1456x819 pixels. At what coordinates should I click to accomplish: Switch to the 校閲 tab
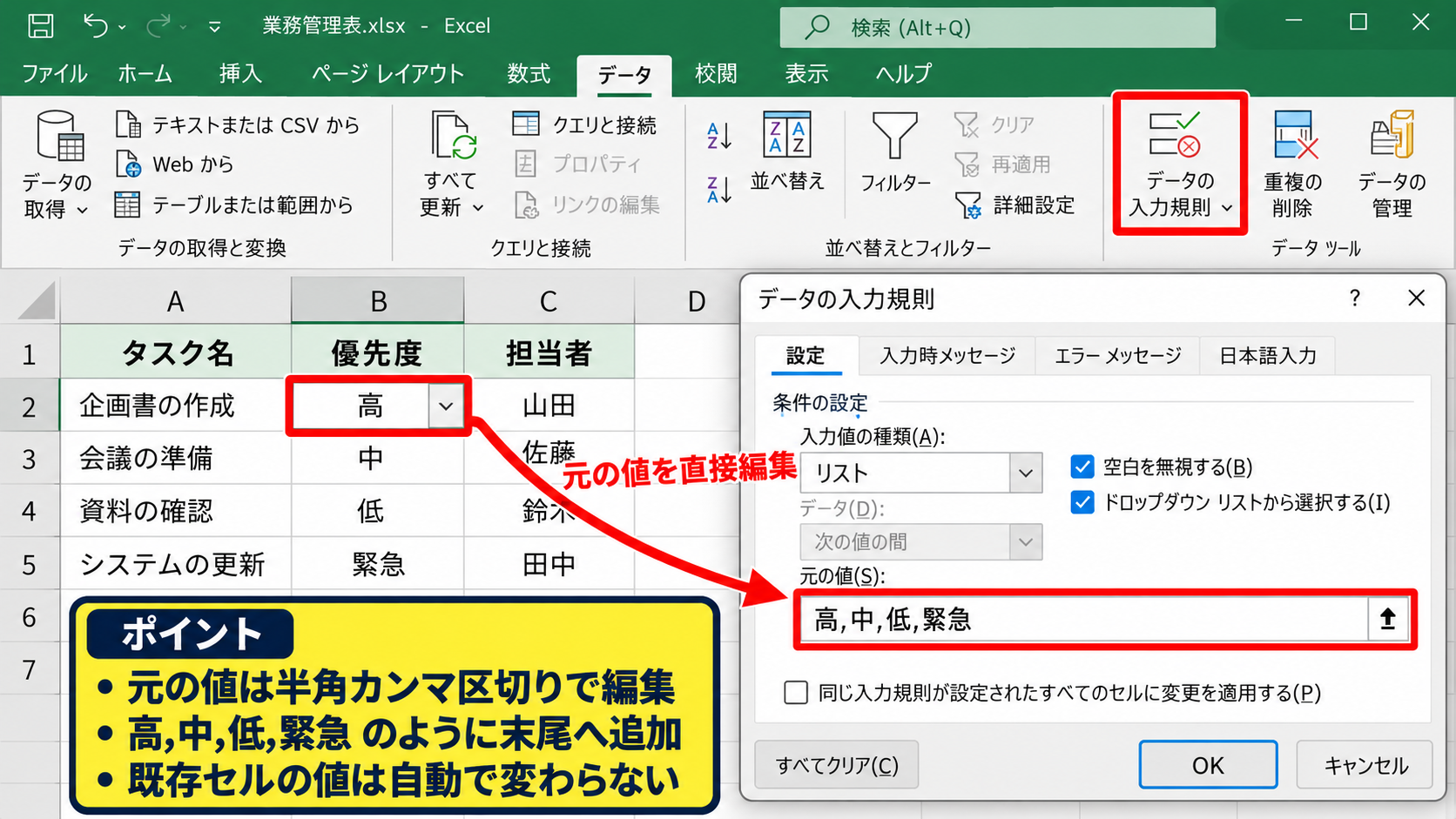click(716, 74)
